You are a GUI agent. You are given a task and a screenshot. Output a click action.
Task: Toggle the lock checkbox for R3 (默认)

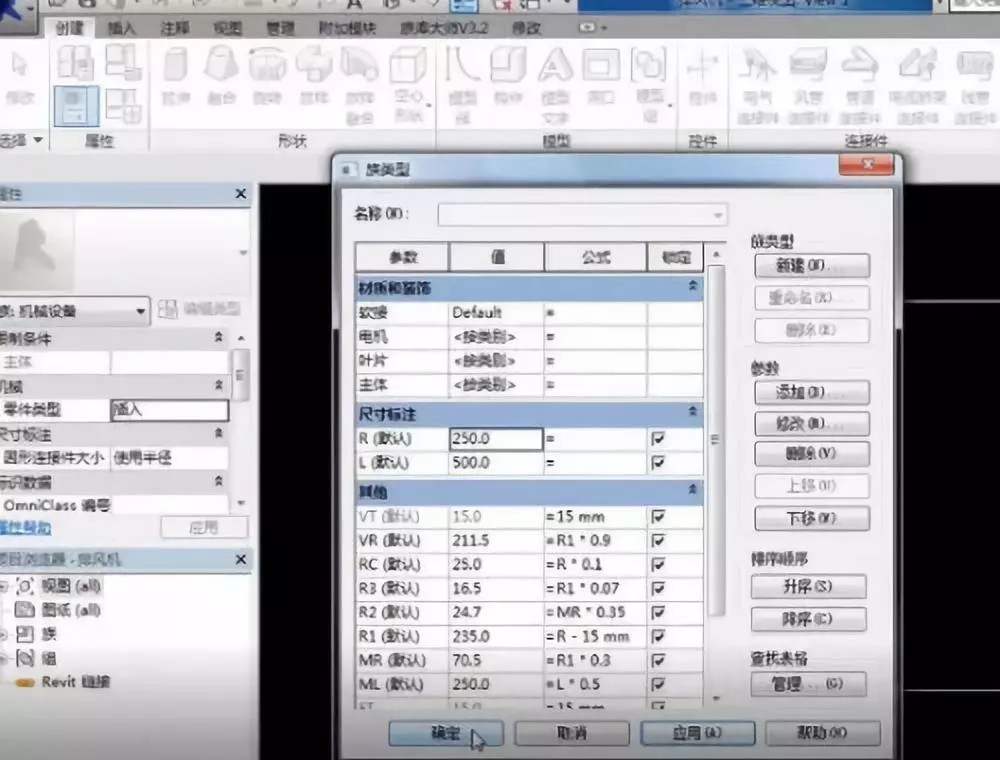pos(658,588)
